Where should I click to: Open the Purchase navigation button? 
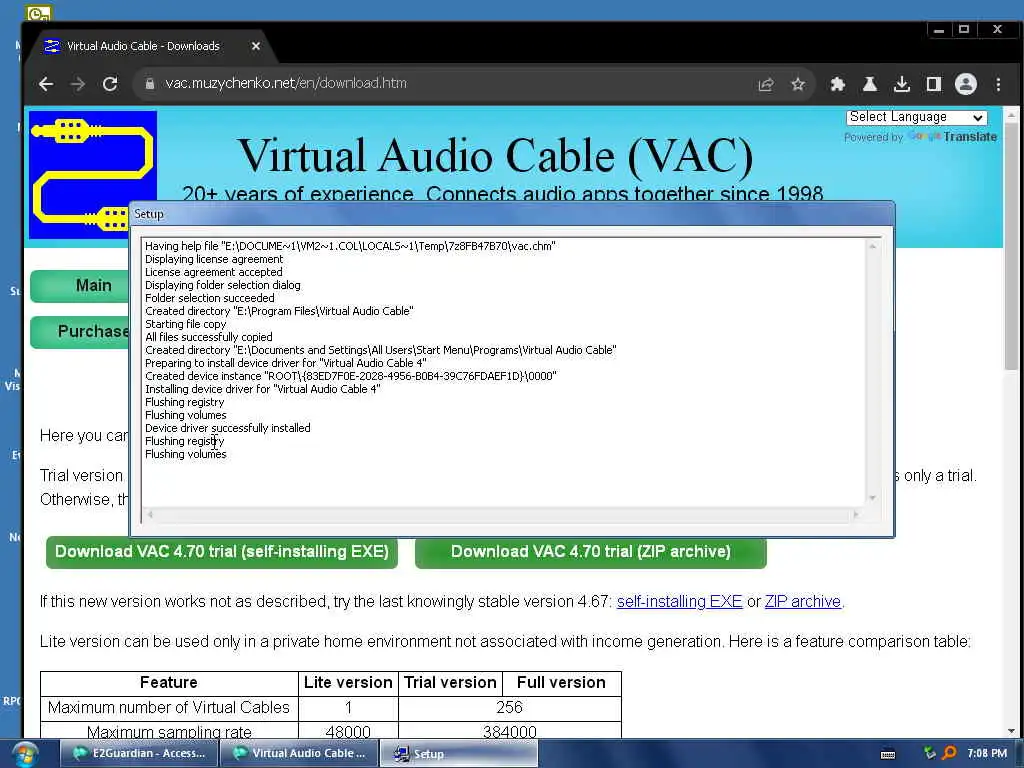pos(80,332)
